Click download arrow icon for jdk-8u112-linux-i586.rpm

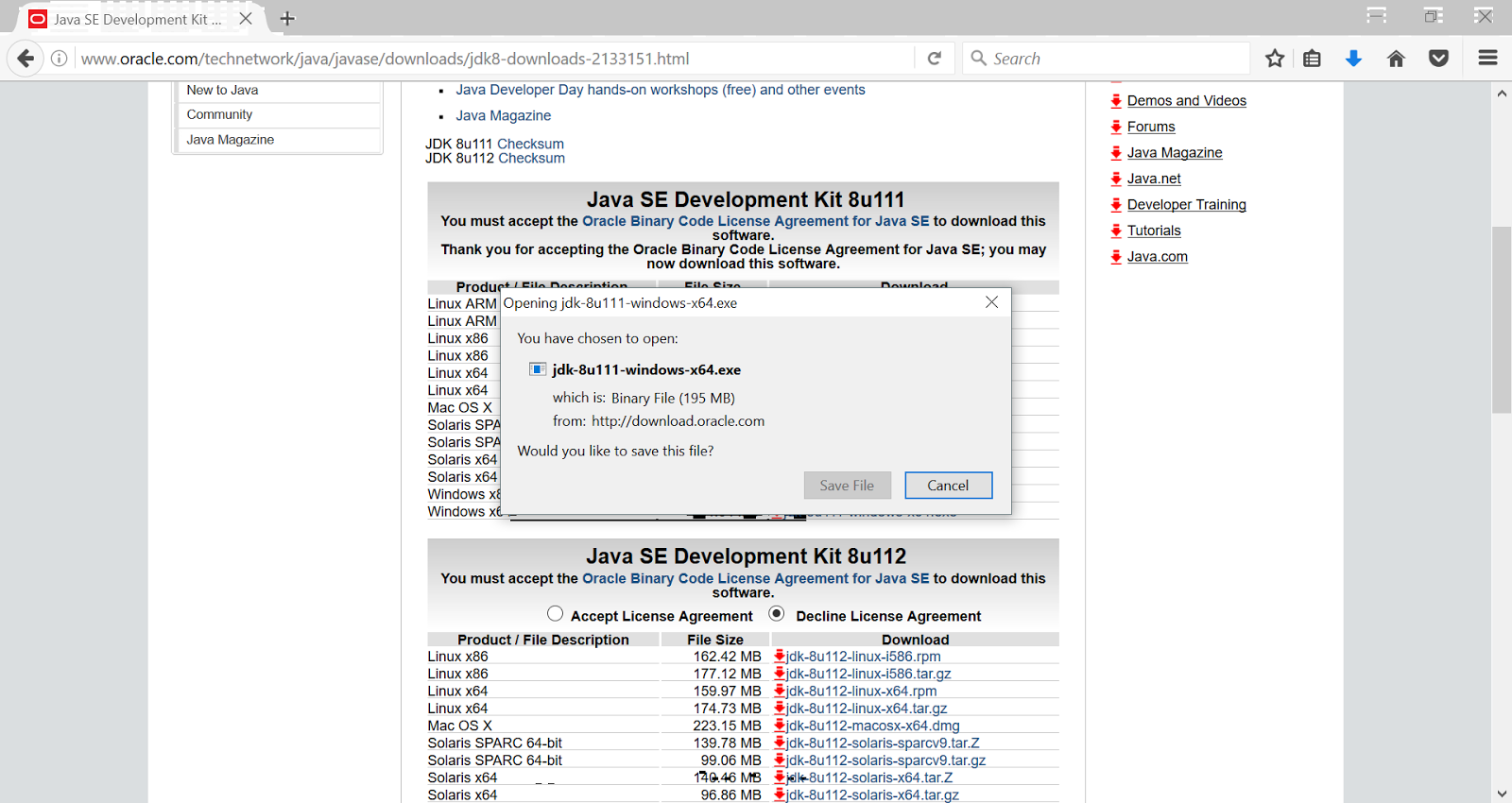[780, 657]
